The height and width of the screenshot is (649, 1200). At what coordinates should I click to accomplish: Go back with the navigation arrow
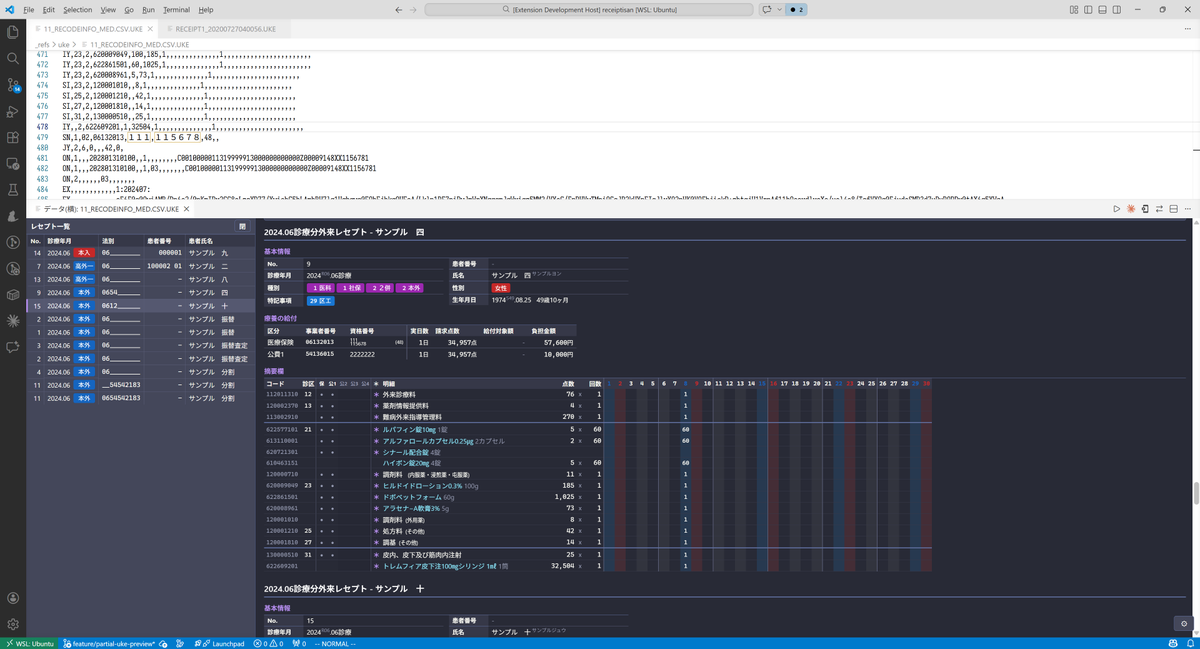pos(399,9)
